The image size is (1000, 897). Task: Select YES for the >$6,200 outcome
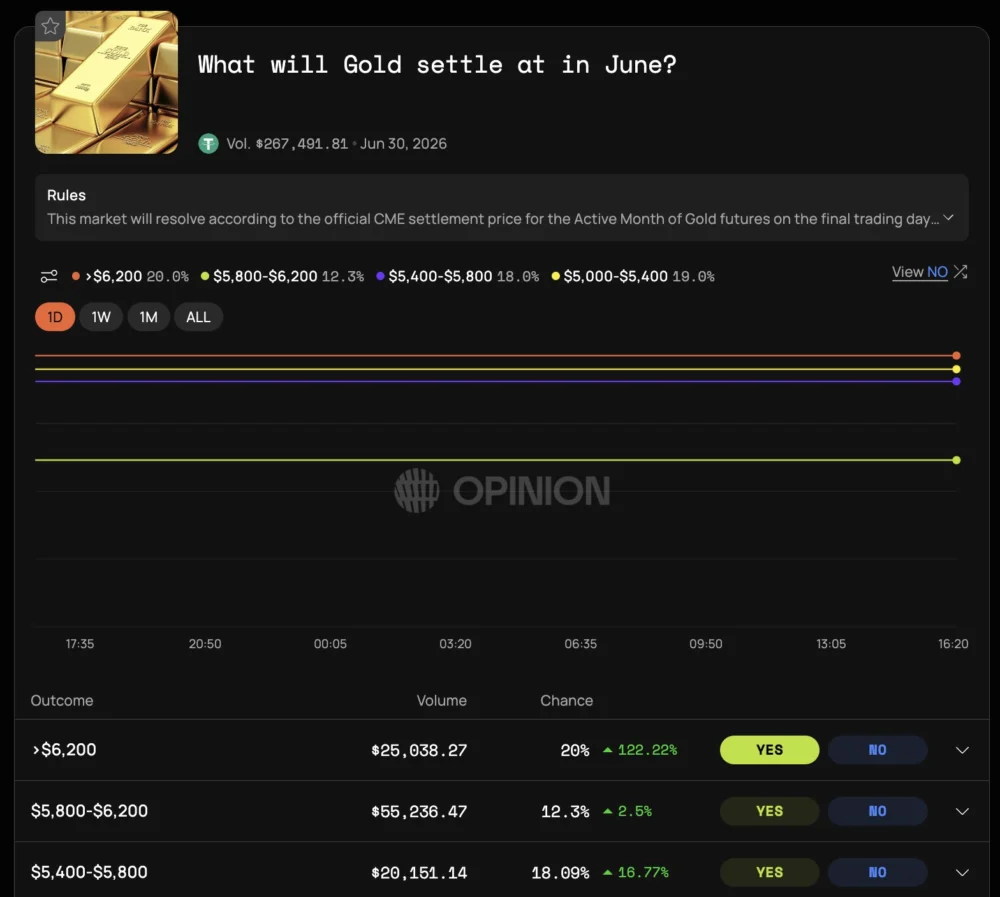769,749
